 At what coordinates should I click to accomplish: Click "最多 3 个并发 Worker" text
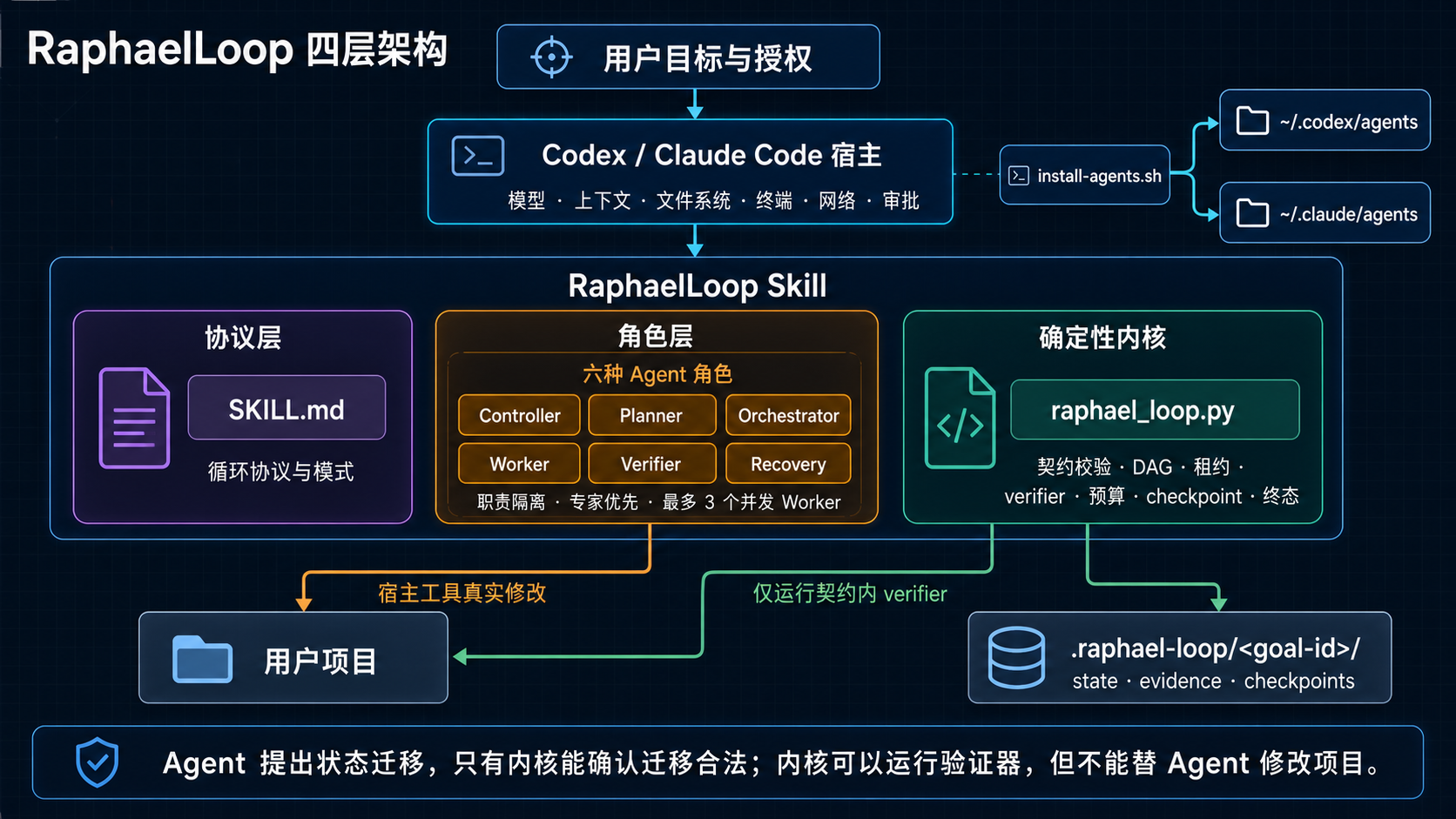coord(752,502)
